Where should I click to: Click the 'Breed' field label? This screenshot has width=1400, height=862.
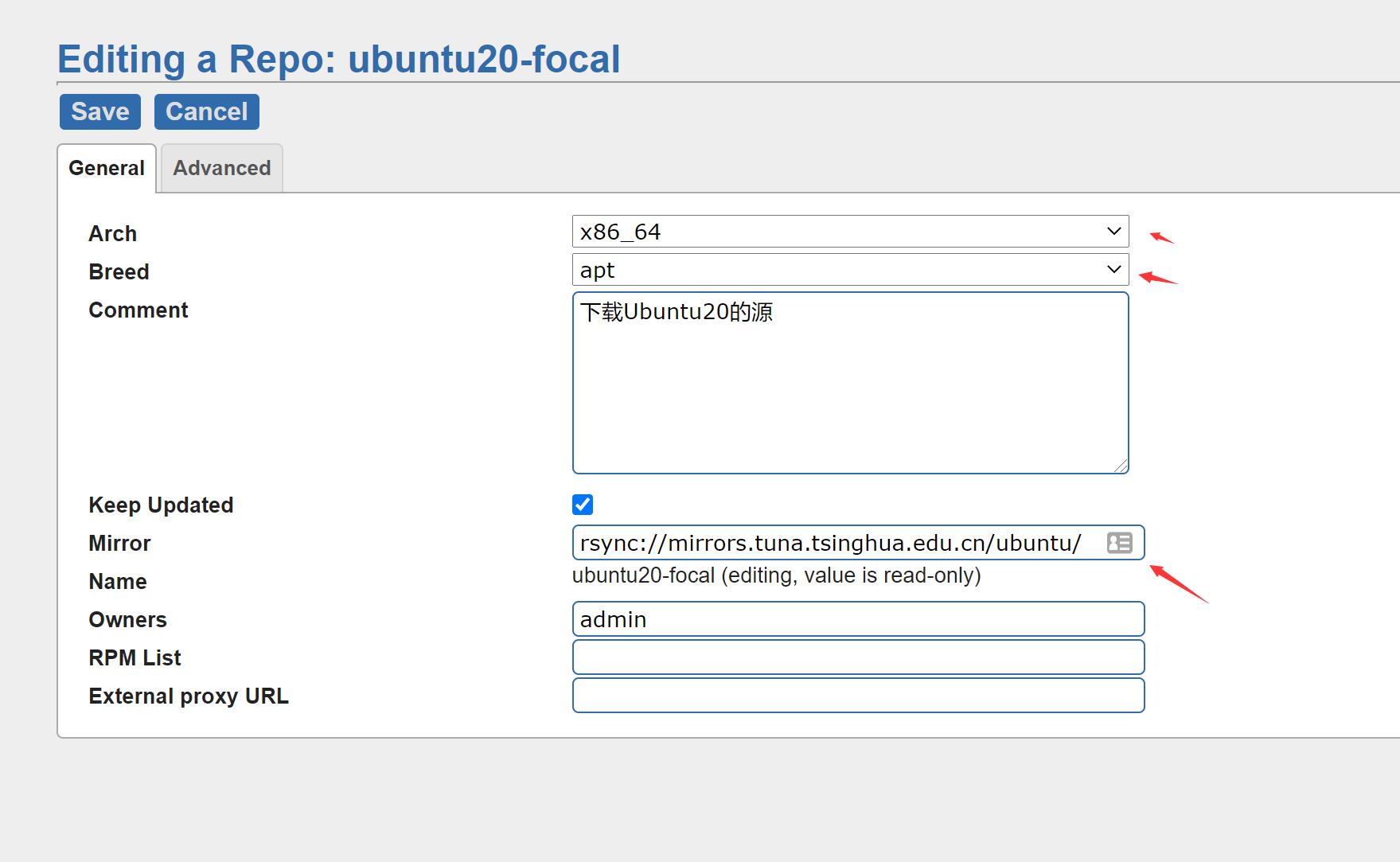[119, 272]
